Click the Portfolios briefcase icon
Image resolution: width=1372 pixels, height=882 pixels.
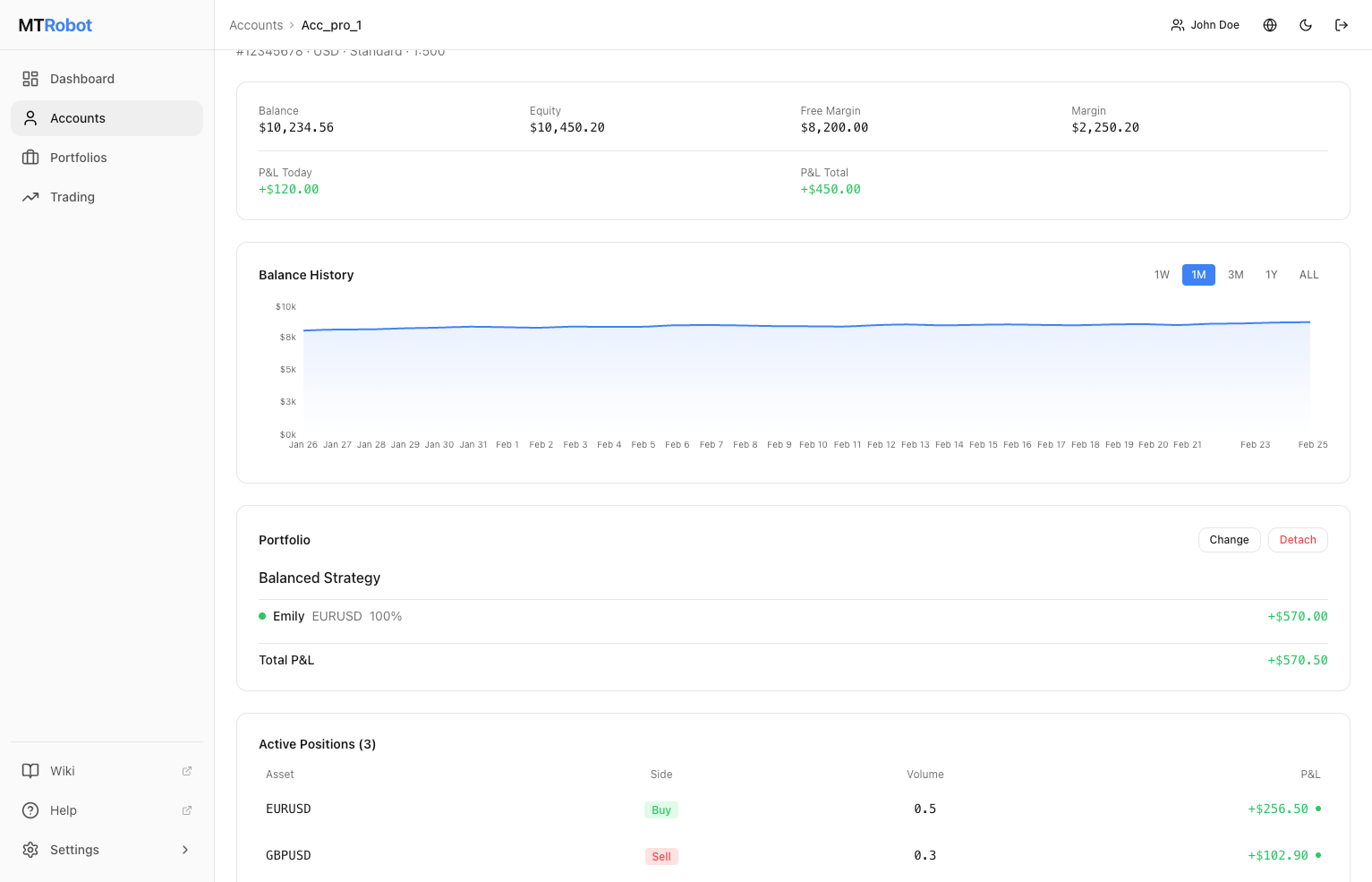coord(30,157)
